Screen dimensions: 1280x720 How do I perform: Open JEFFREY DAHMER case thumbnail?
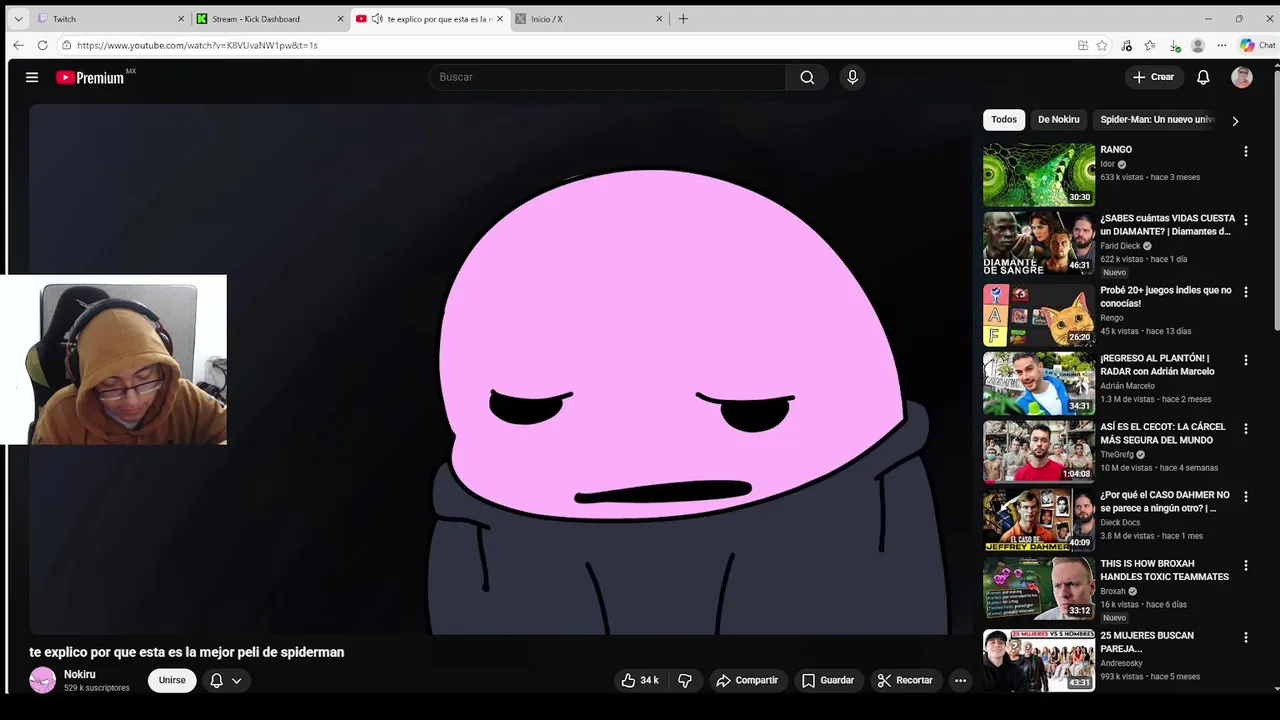click(1039, 520)
